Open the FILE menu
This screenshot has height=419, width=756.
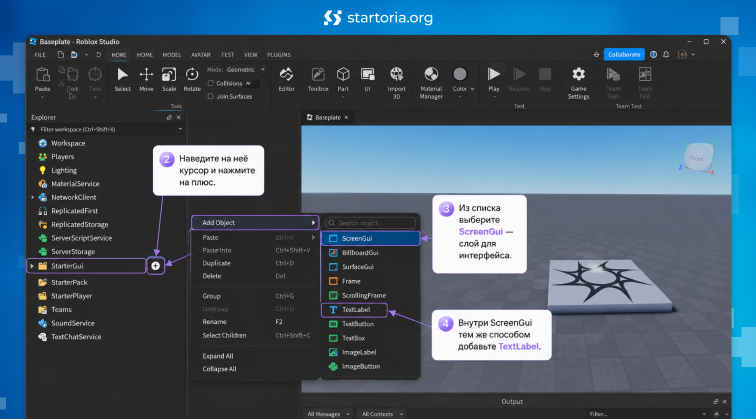coord(40,55)
